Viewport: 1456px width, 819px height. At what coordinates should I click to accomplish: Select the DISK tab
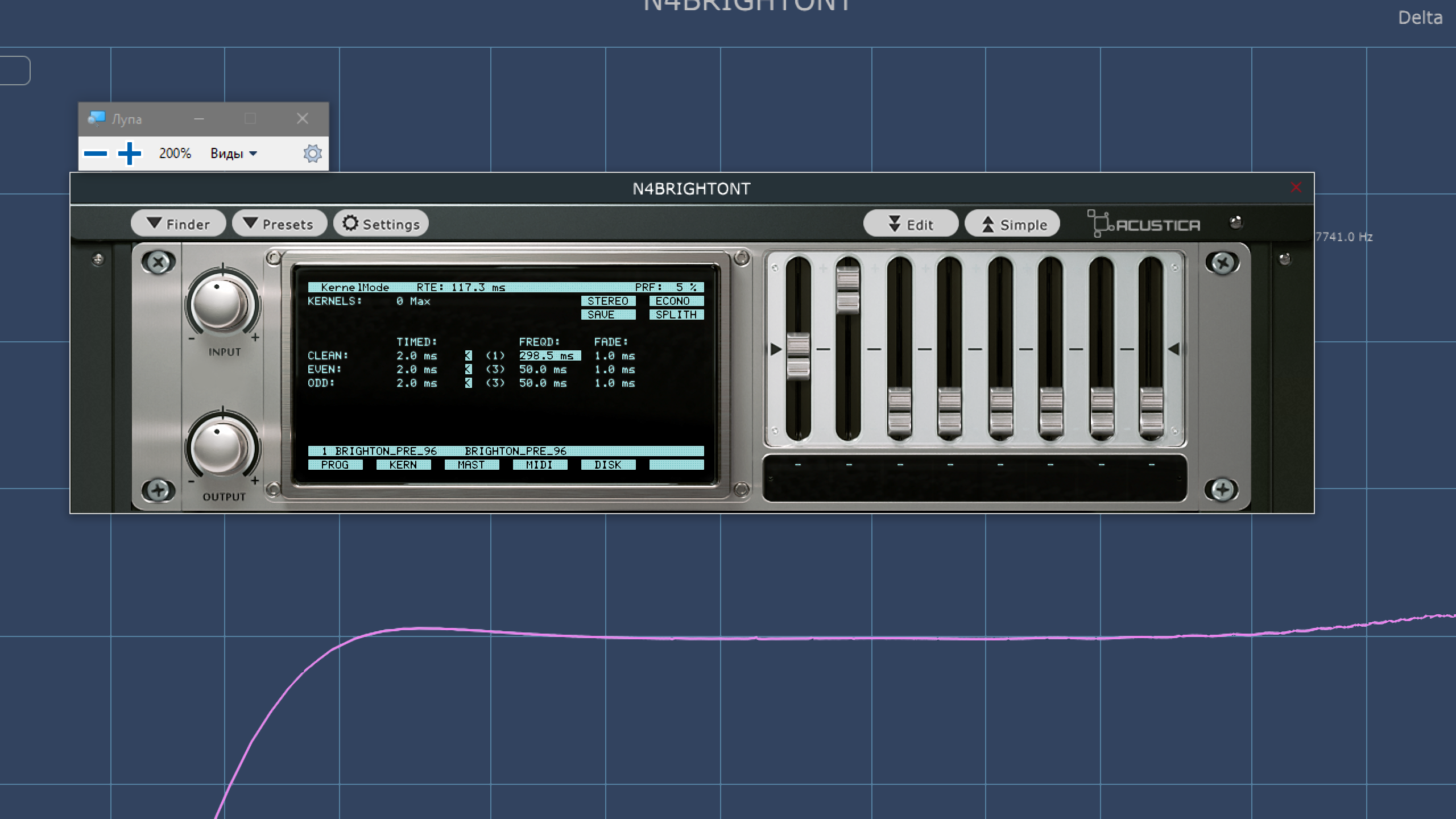608,465
